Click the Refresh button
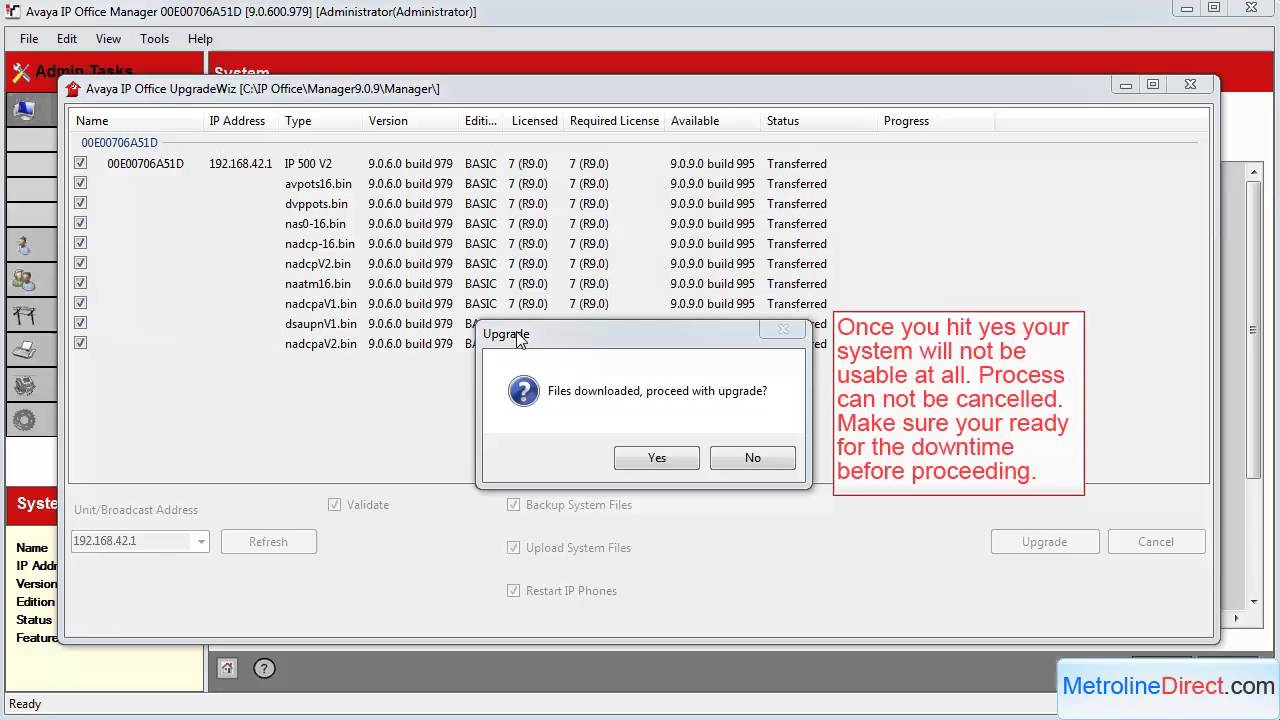This screenshot has width=1280, height=720. point(268,542)
